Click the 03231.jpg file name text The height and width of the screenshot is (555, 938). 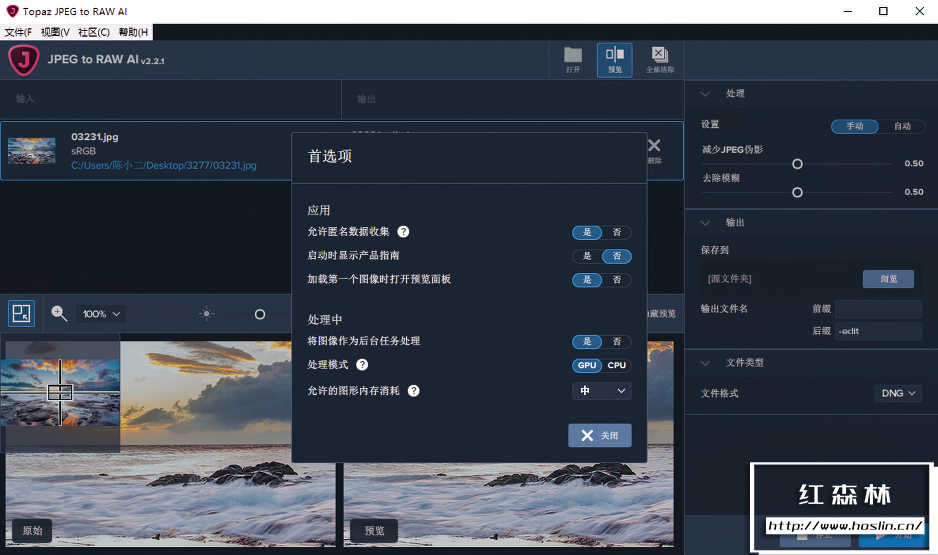point(95,137)
